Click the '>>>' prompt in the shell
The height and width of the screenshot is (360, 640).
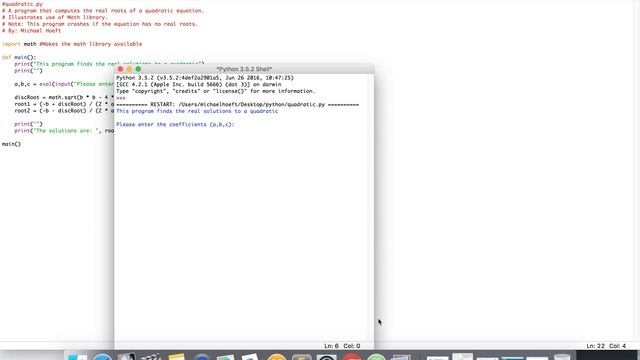(120, 98)
